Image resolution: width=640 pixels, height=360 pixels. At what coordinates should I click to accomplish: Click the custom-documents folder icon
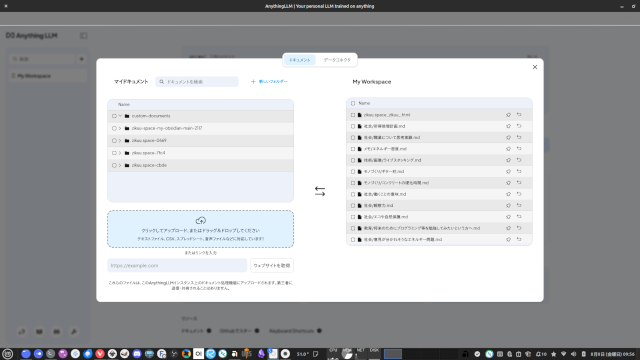pos(127,116)
